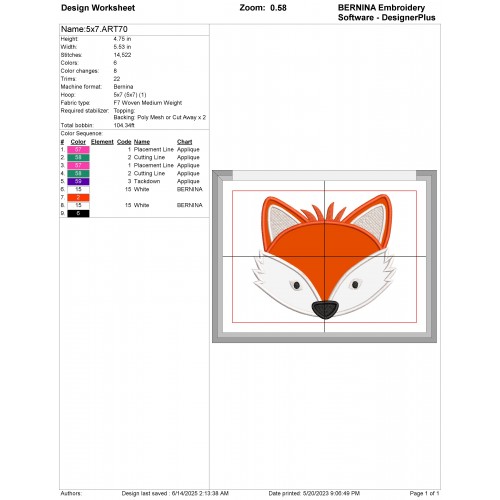Click the fox's black nose in preview
The width and height of the screenshot is (500, 500).
point(325,309)
